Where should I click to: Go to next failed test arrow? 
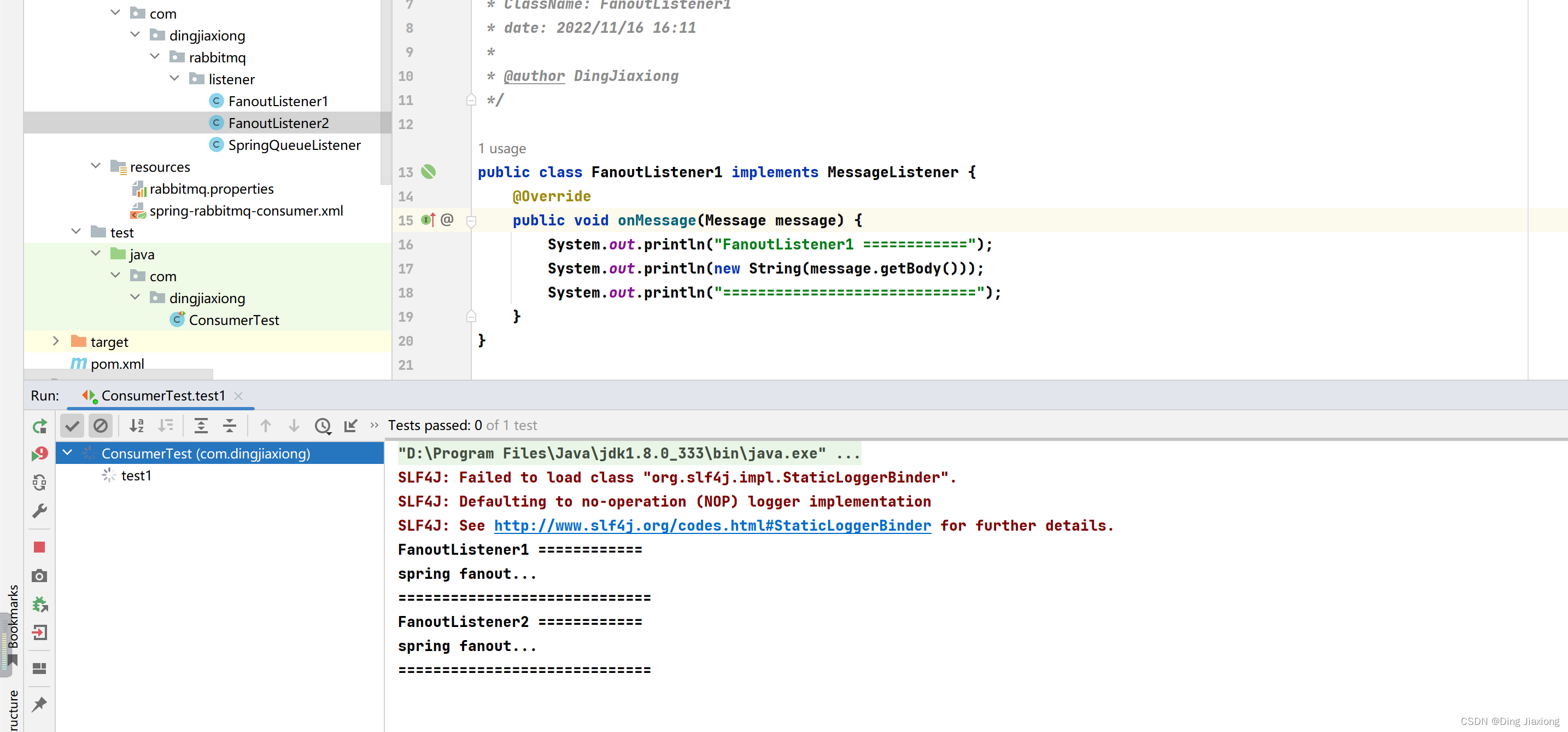(294, 426)
